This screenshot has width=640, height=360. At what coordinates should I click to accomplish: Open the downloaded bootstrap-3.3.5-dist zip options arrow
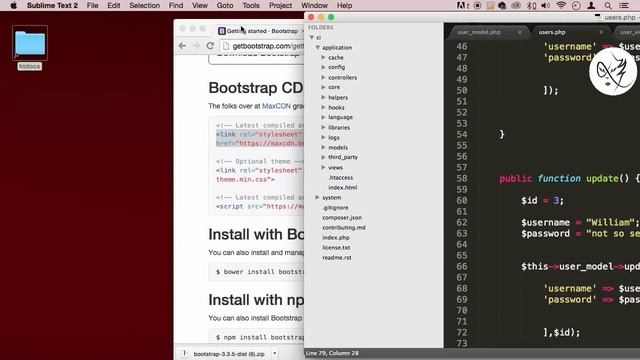pyautogui.click(x=275, y=353)
